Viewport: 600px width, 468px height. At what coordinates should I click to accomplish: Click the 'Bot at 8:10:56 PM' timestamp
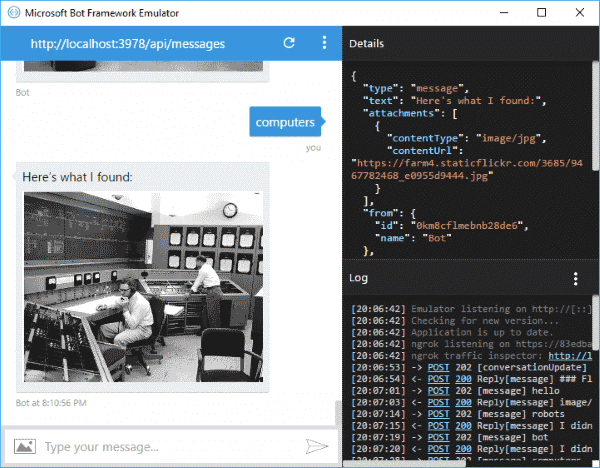click(x=51, y=403)
